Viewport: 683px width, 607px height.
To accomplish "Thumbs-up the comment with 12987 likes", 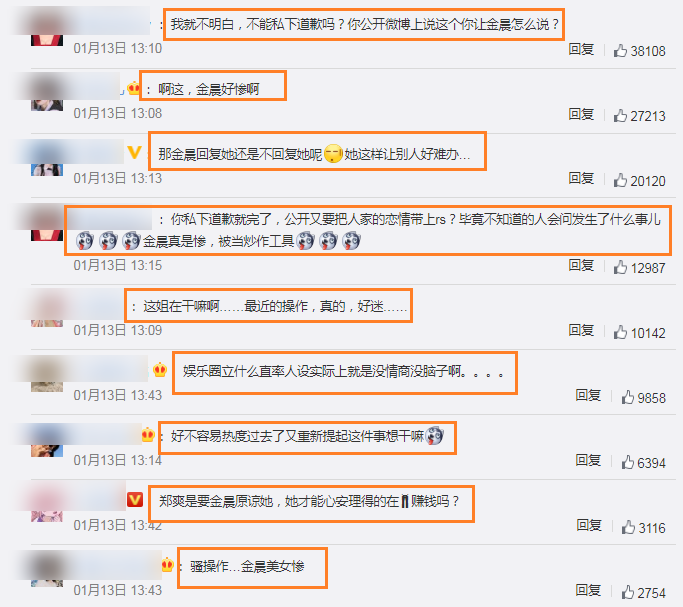I will [620, 267].
